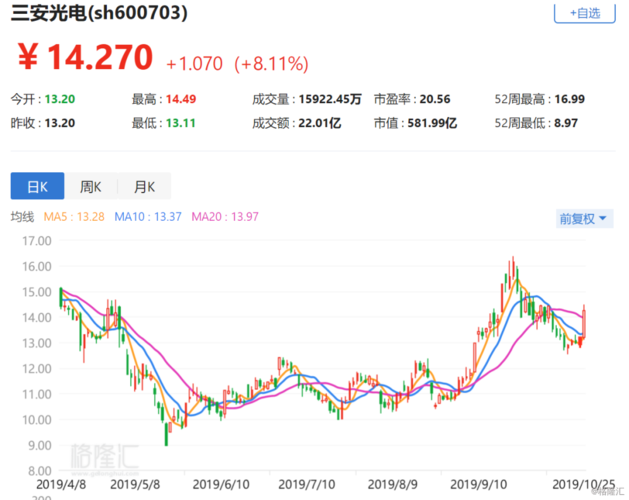Viewport: 629px width, 500px height.
Task: Click the 均线 label
Action: pos(22,217)
